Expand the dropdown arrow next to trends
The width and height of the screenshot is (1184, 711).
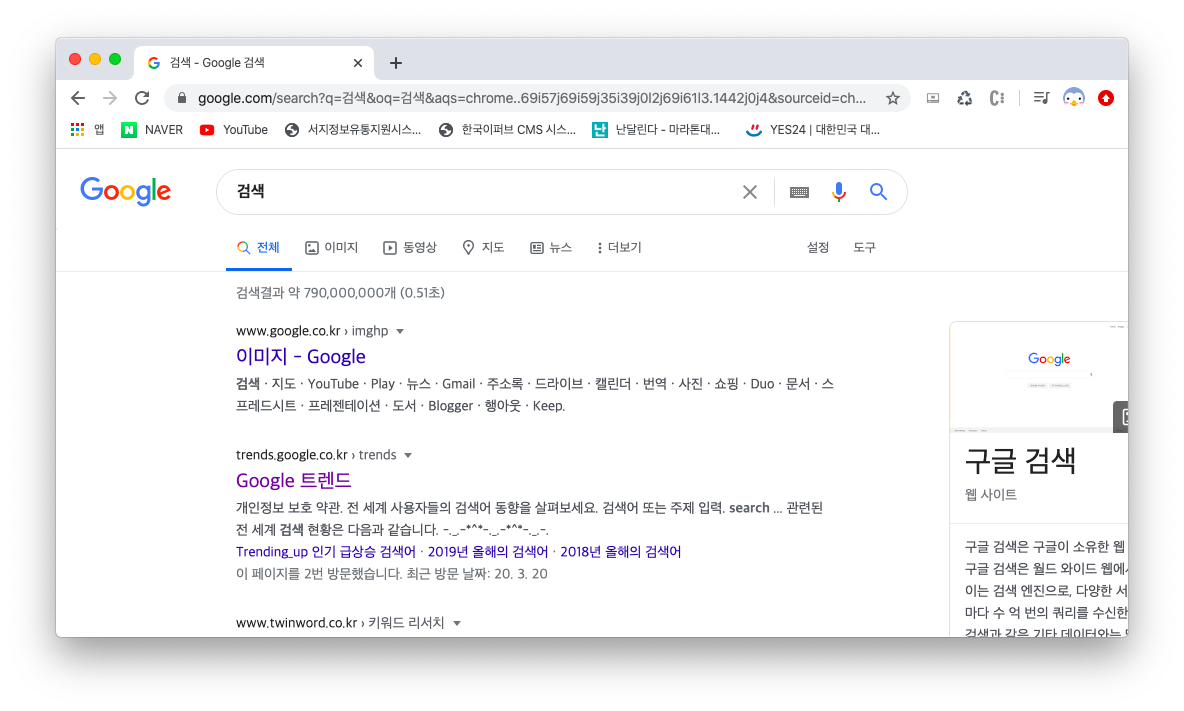[x=408, y=455]
